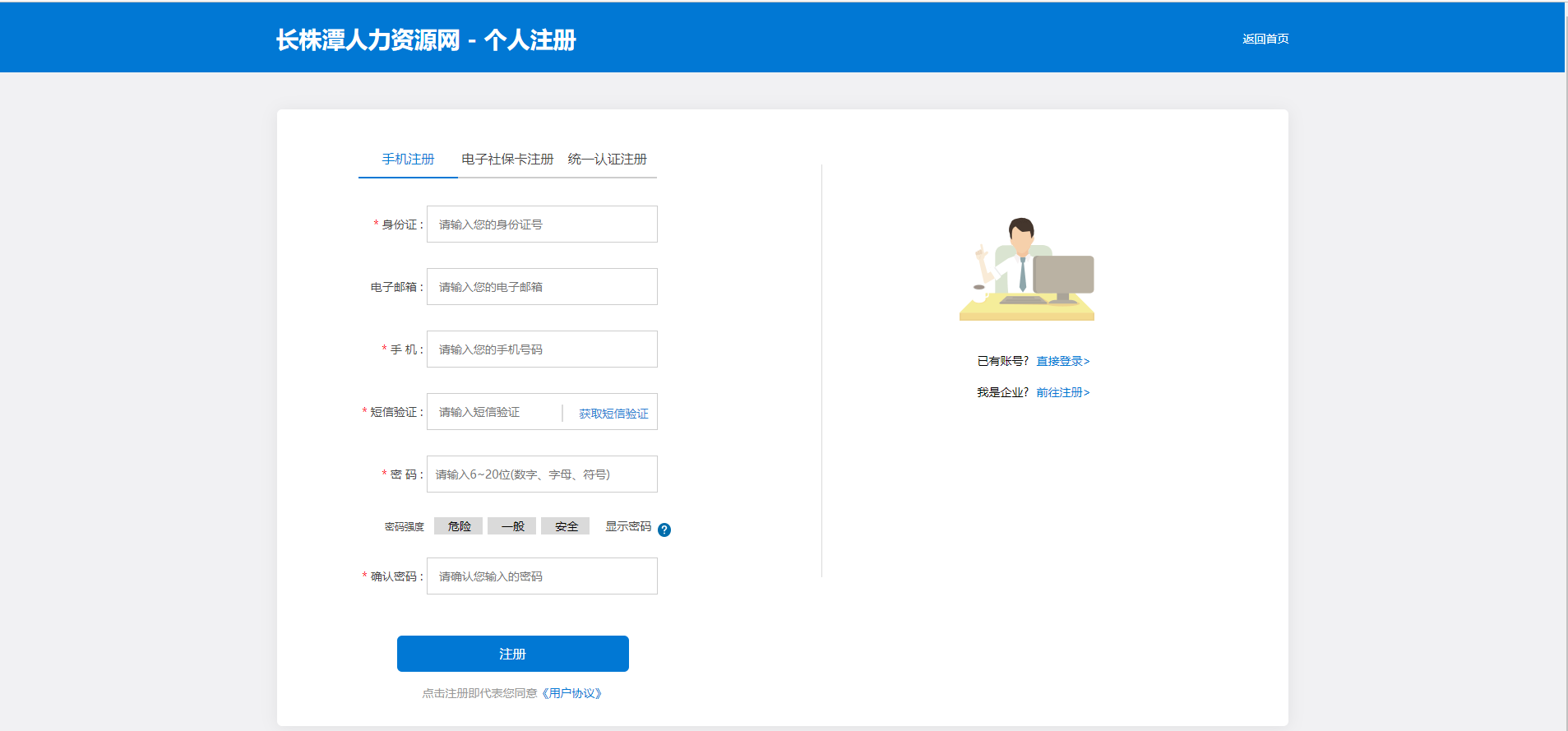Viewport: 1568px width, 731px height.
Task: Focus the 短信验证 SMS code input field
Action: pyautogui.click(x=493, y=412)
